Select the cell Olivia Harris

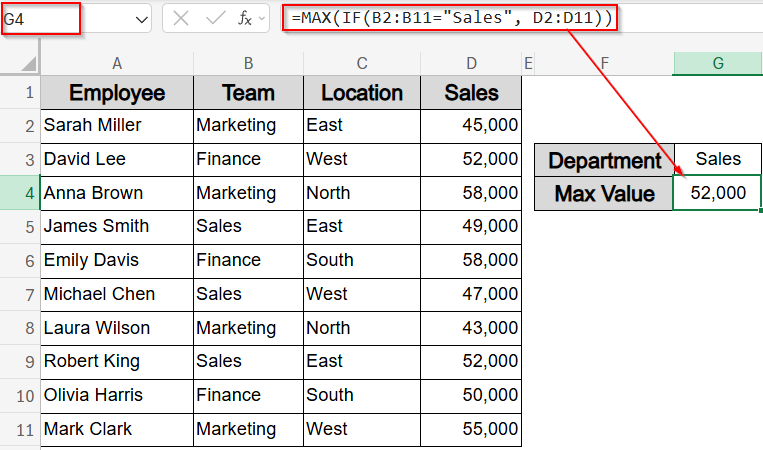coord(117,396)
